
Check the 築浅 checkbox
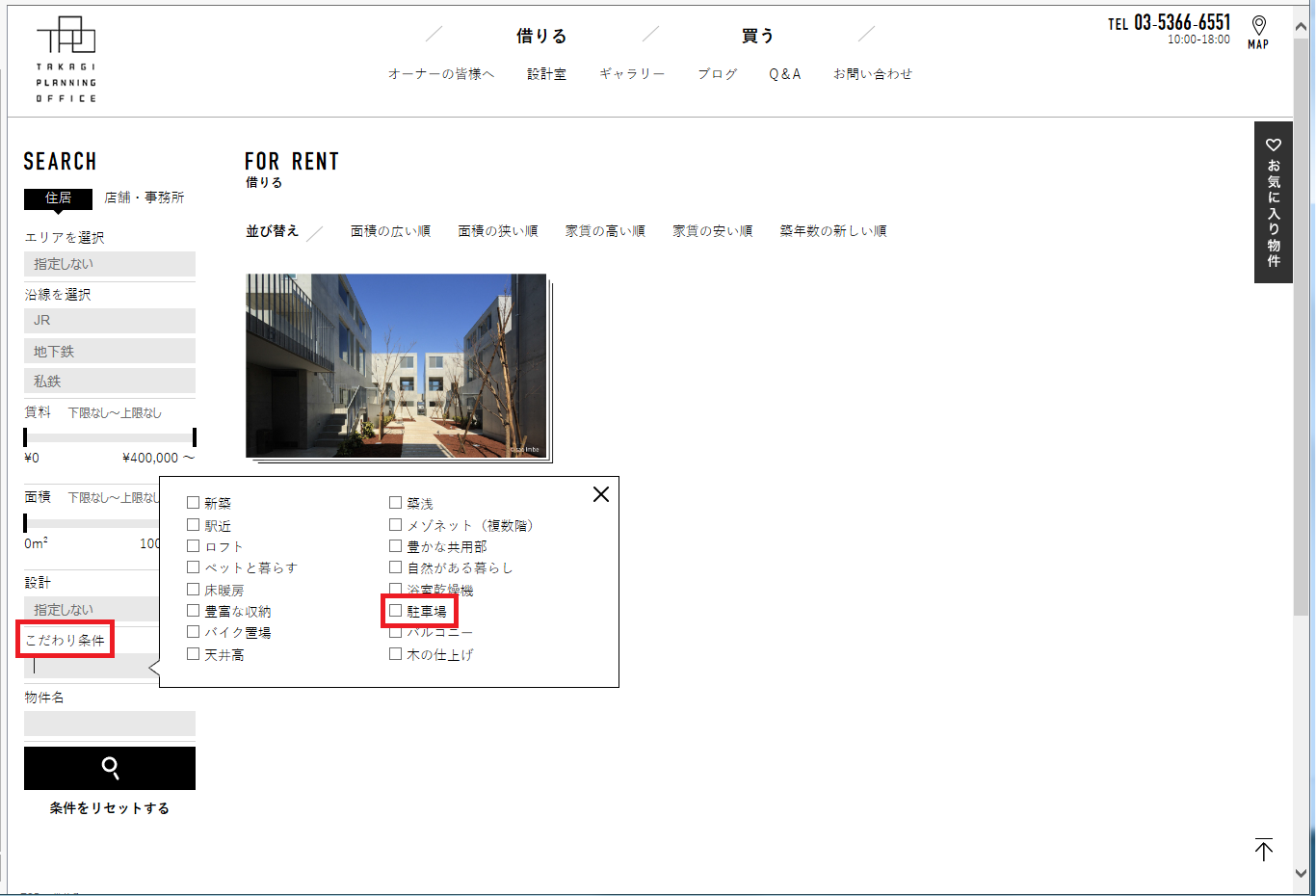395,503
